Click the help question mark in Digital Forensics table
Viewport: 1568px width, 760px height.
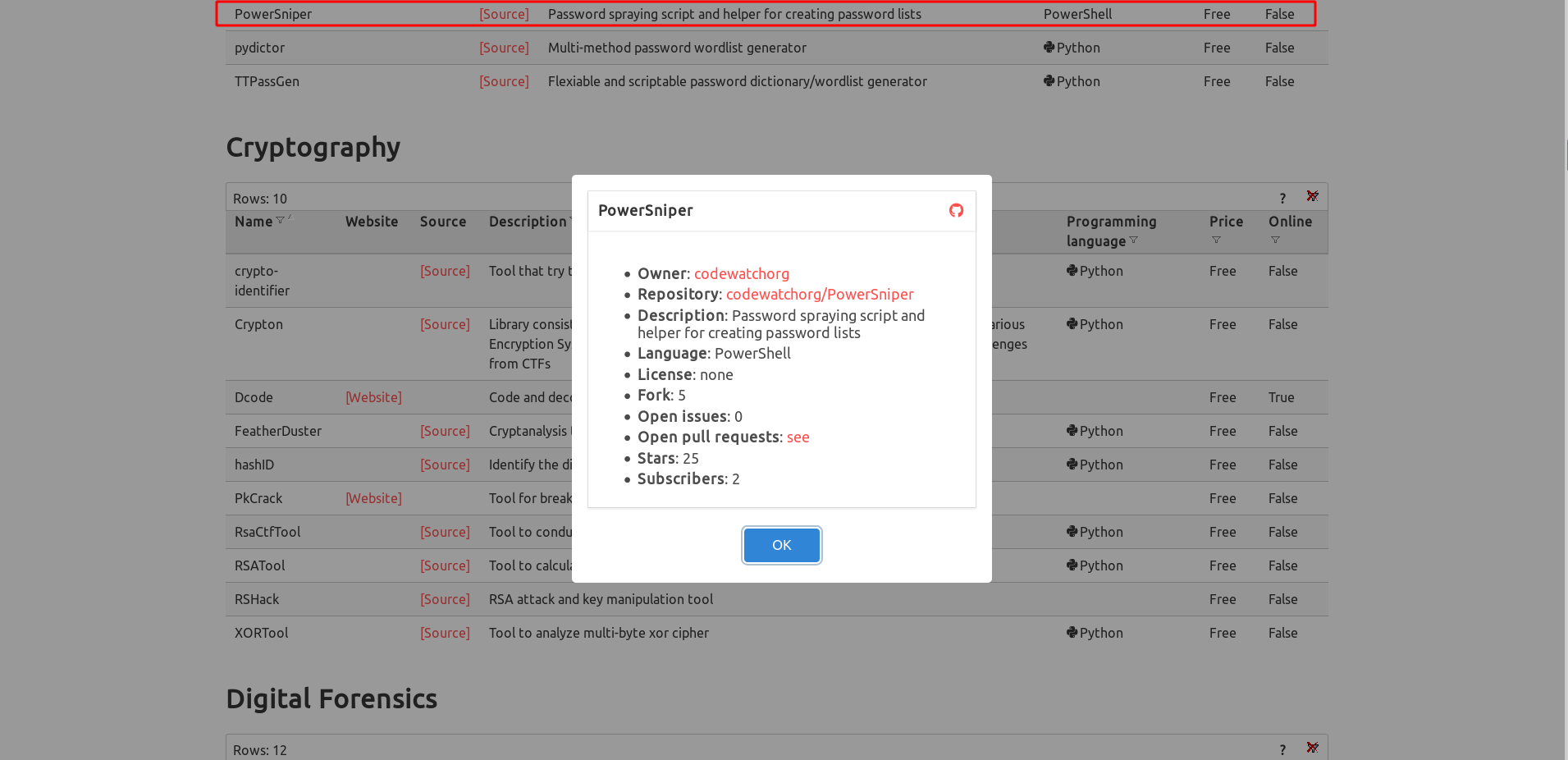pyautogui.click(x=1282, y=749)
